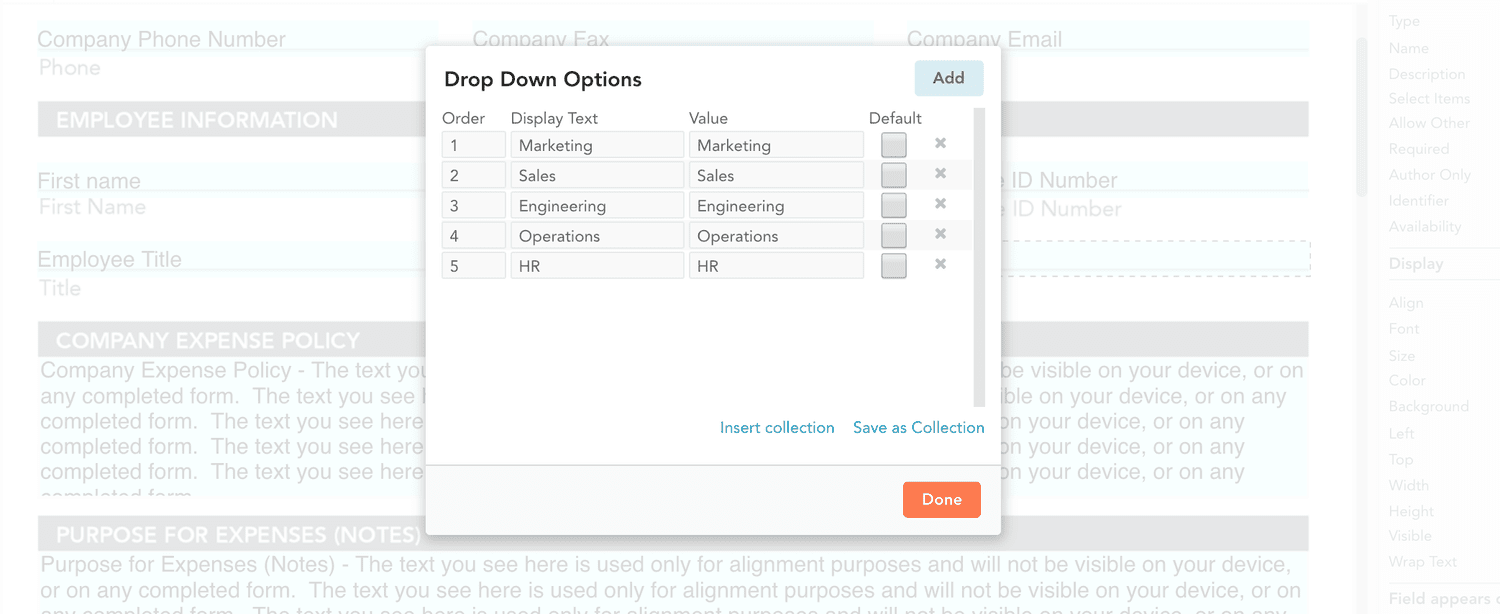Click Done to close Drop Down Options

click(941, 499)
